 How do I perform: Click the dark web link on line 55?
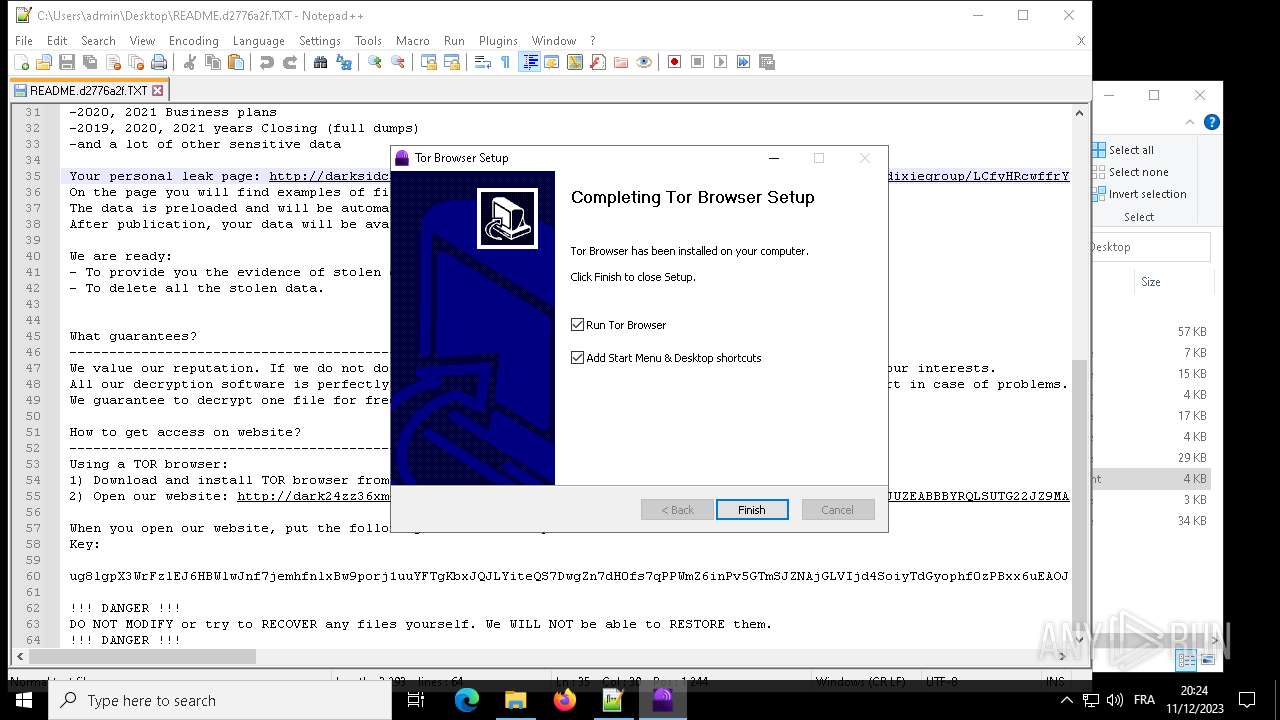coord(653,496)
